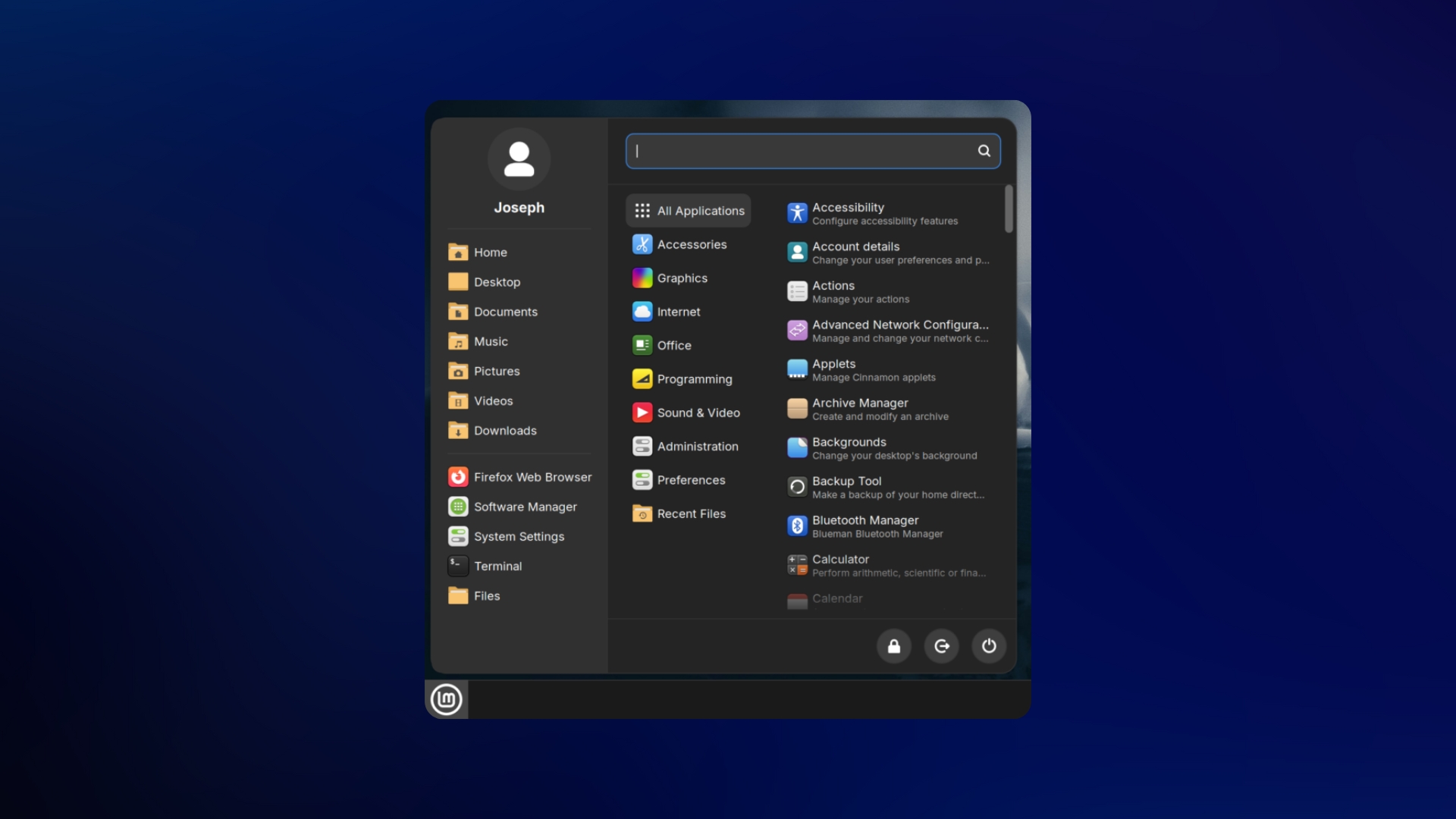
Task: Click the lock screen padlock icon
Action: 894,646
